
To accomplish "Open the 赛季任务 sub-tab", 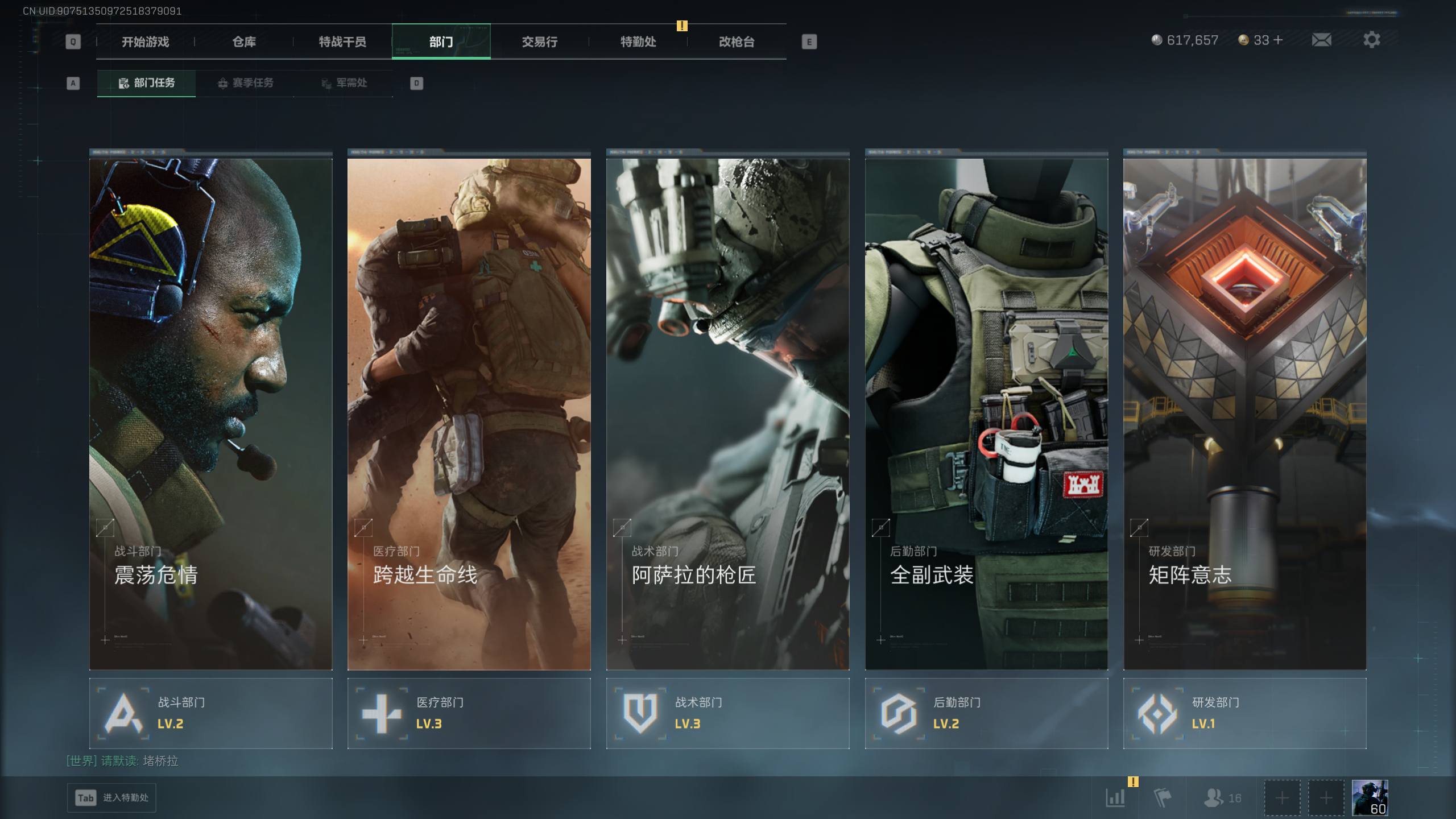I will pos(245,83).
